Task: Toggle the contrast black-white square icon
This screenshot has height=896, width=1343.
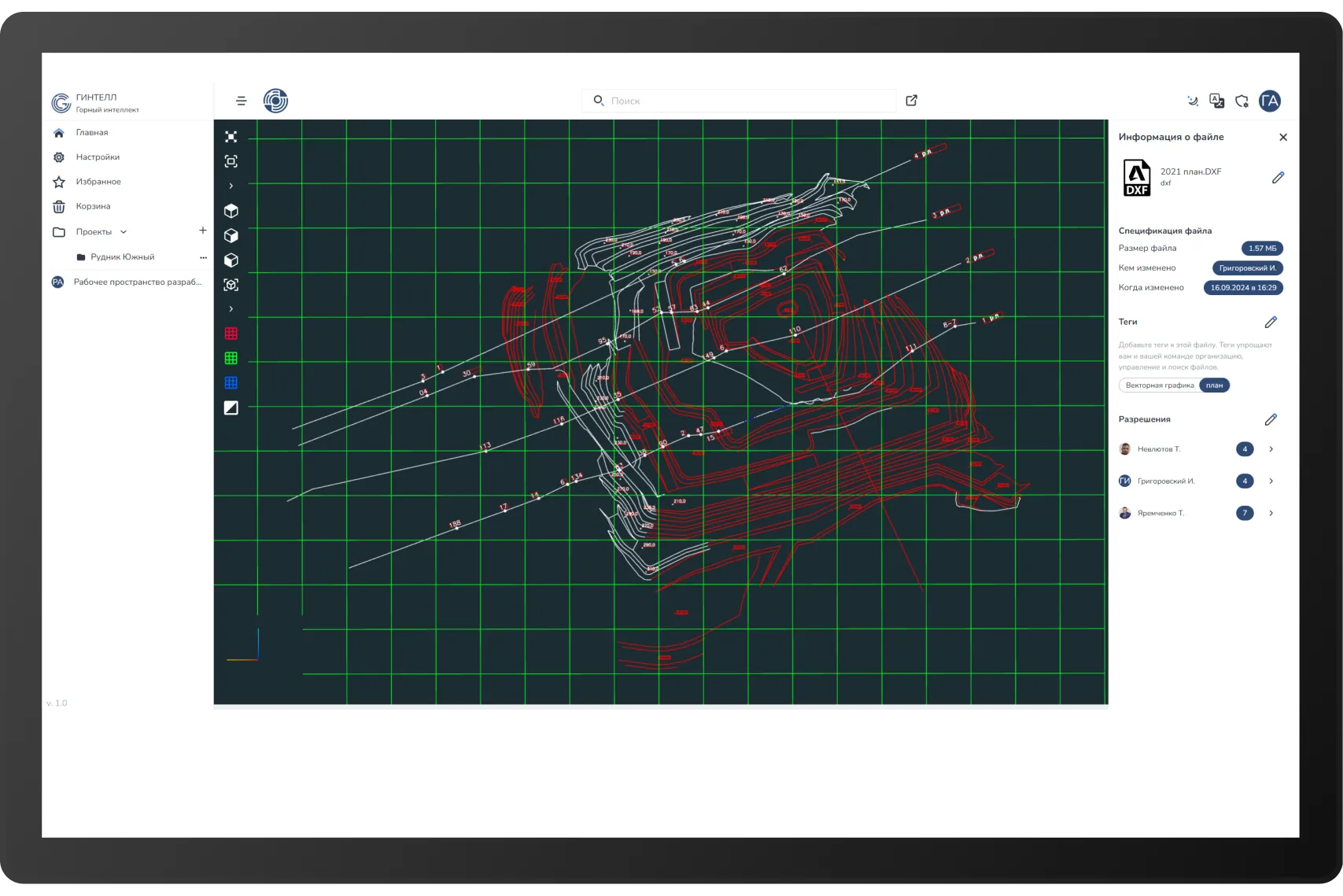Action: 231,407
